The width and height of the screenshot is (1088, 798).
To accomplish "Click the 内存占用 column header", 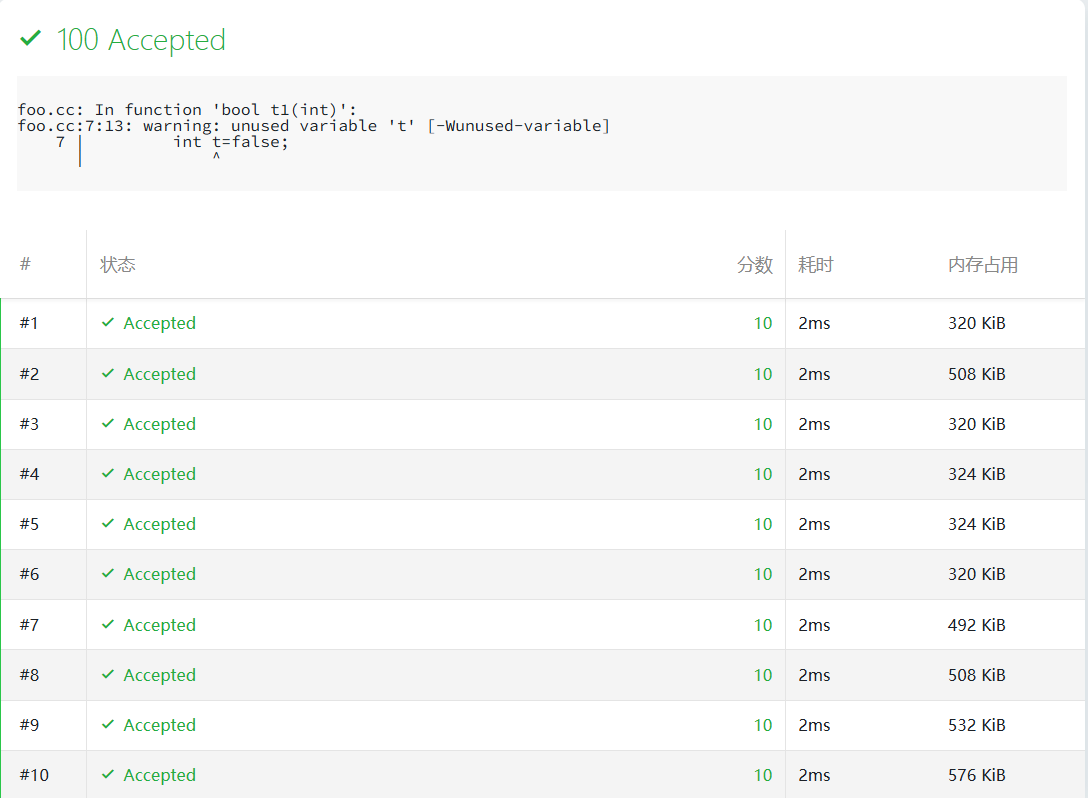I will coord(983,265).
